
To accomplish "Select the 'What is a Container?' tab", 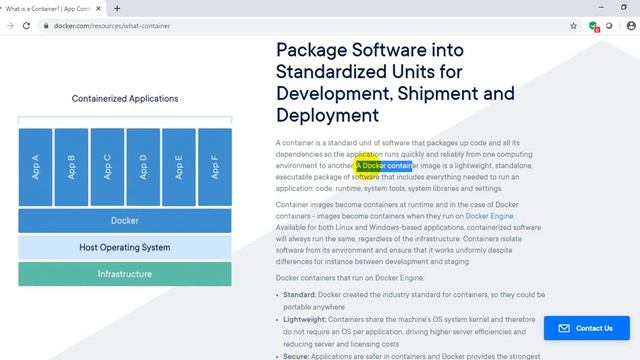I will 48,8.
